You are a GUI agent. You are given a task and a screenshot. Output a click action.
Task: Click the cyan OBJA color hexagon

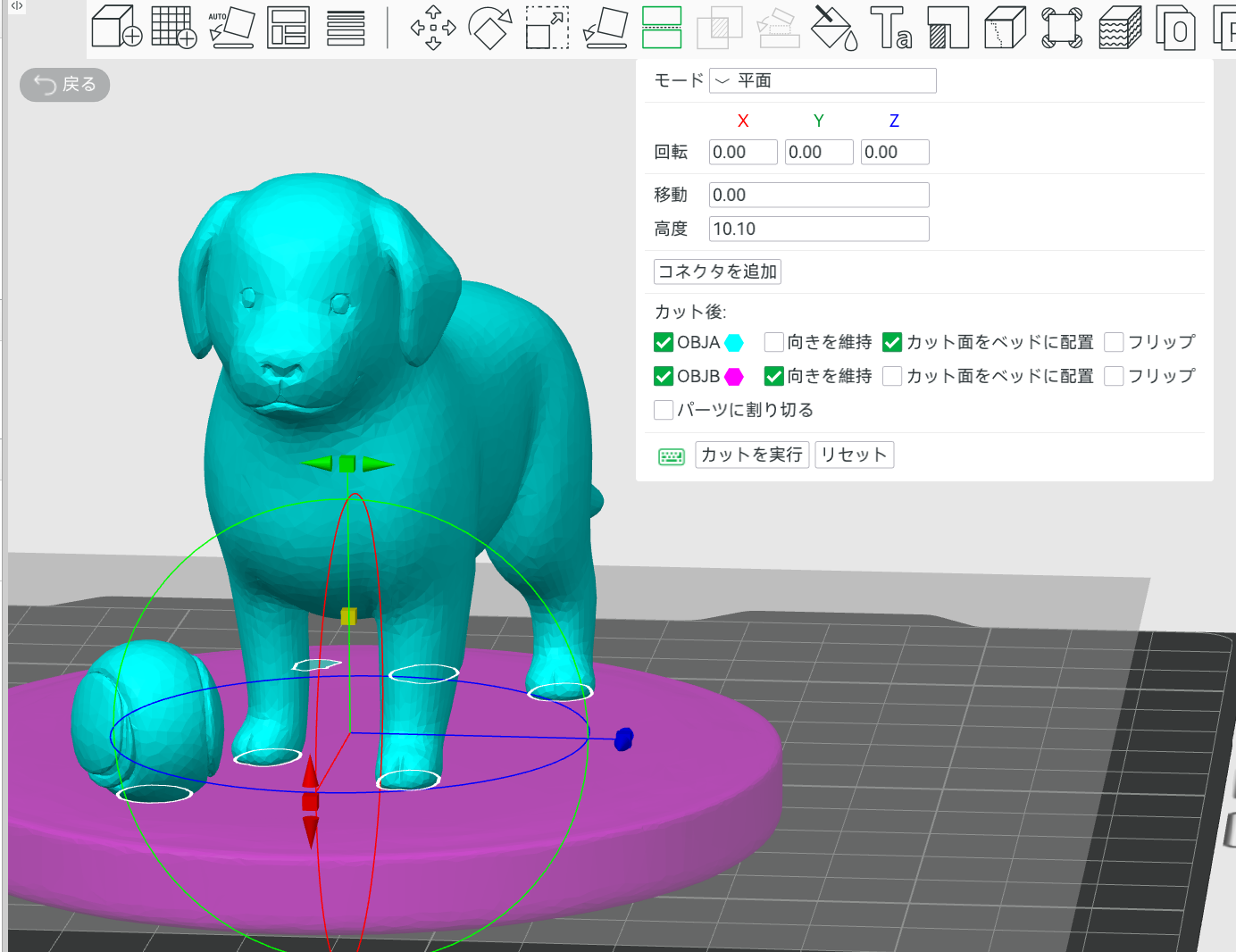(x=734, y=343)
